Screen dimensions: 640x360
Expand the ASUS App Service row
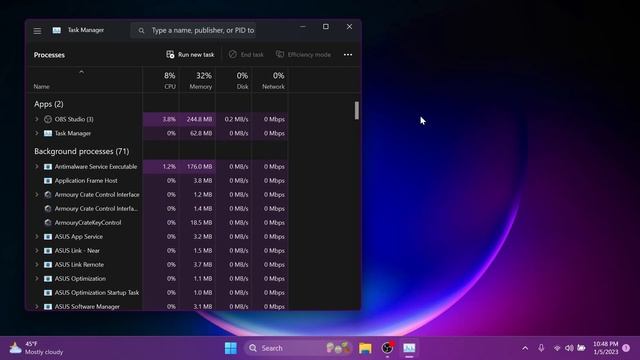click(x=37, y=237)
